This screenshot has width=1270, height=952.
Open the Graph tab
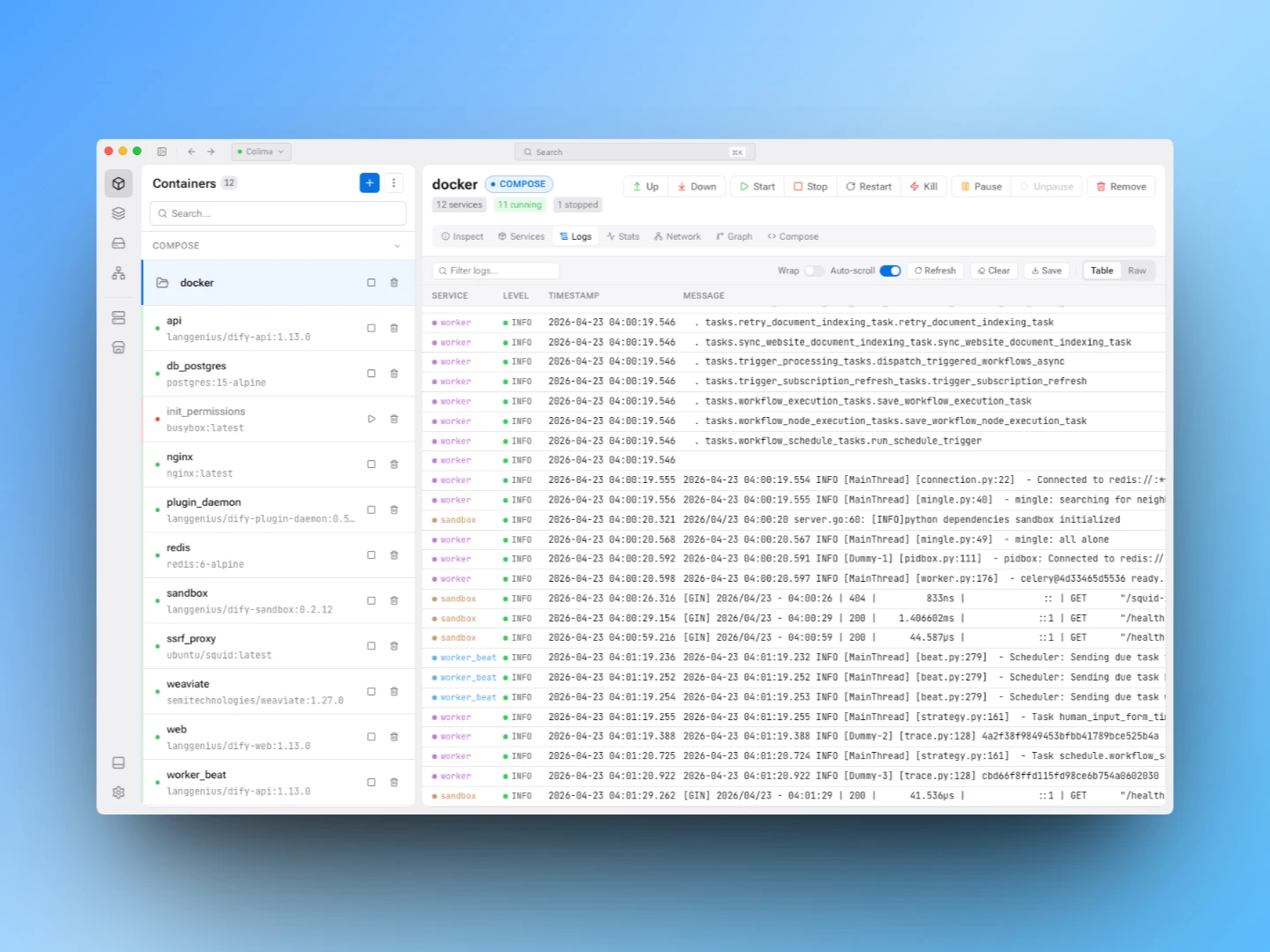tap(734, 236)
